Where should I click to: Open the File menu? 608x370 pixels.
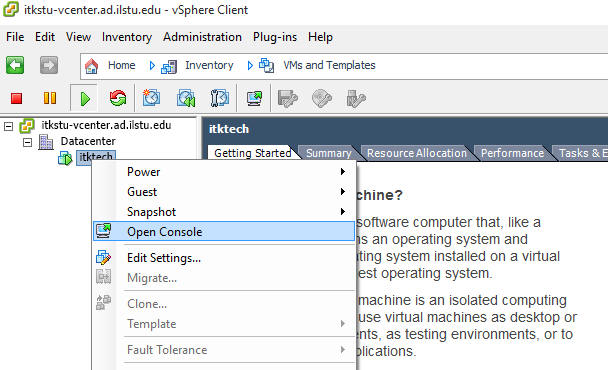tap(15, 37)
